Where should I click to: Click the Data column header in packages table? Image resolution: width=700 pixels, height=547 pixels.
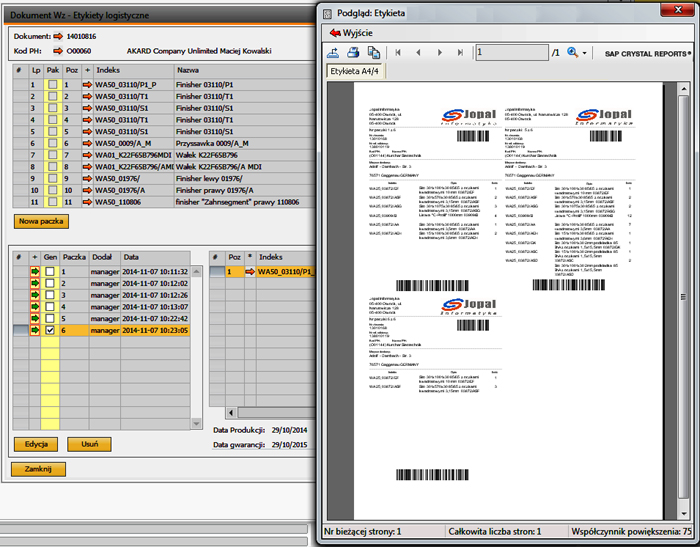coord(155,257)
